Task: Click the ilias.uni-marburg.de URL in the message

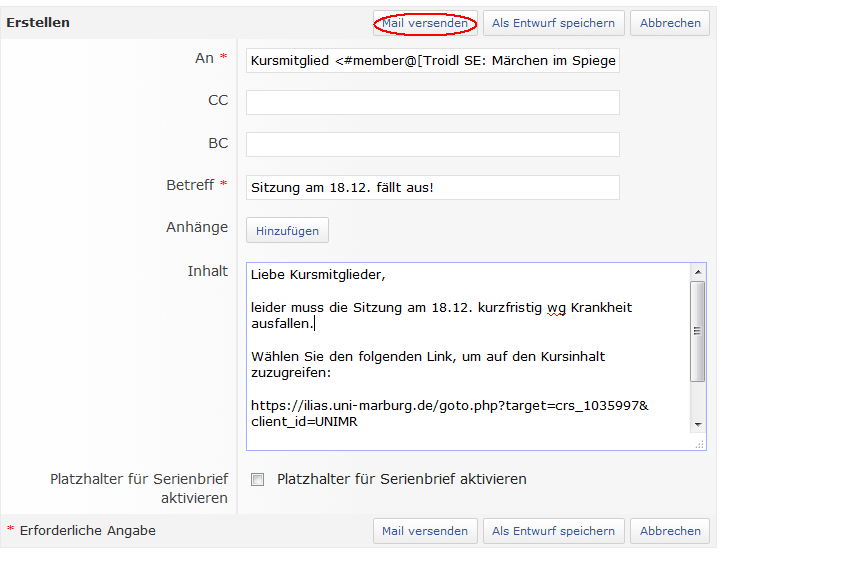Action: click(x=449, y=405)
